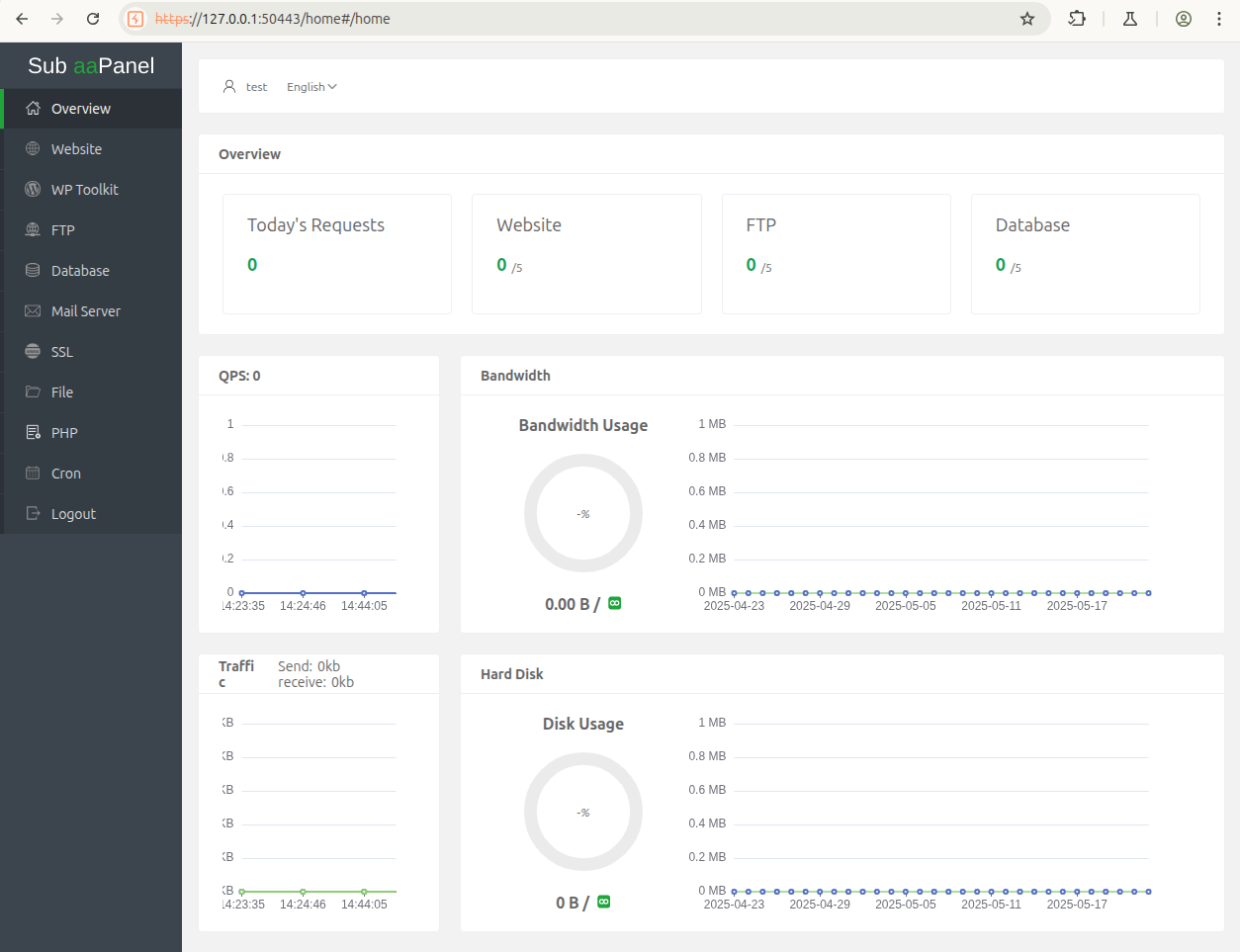Open the PHP menu item
1240x952 pixels.
64,433
